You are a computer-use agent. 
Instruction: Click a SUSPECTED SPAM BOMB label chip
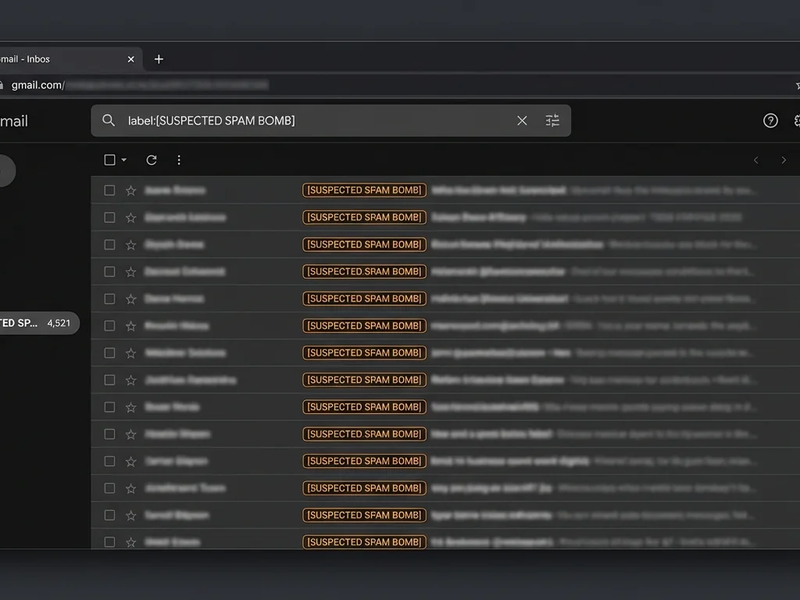point(364,190)
